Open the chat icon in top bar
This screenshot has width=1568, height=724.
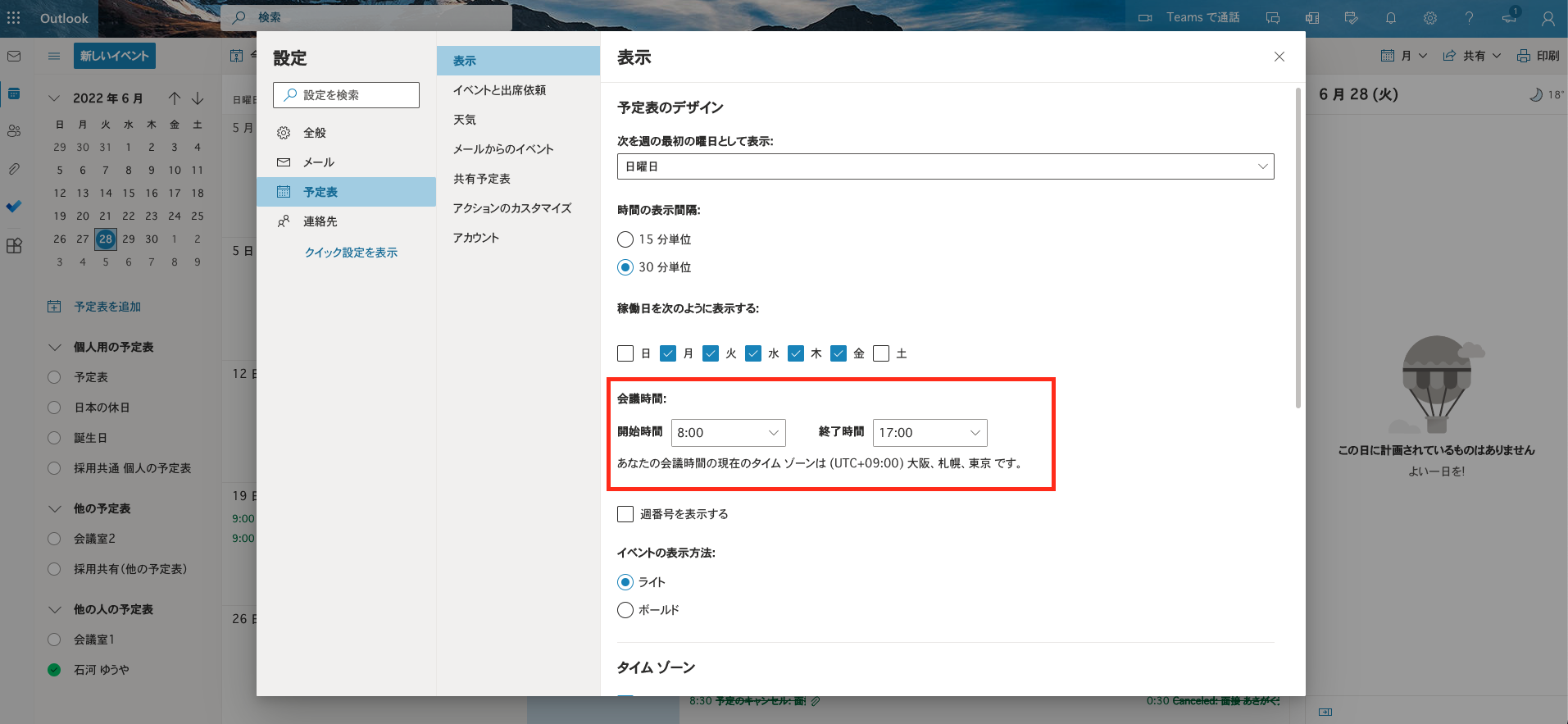coord(1273,18)
